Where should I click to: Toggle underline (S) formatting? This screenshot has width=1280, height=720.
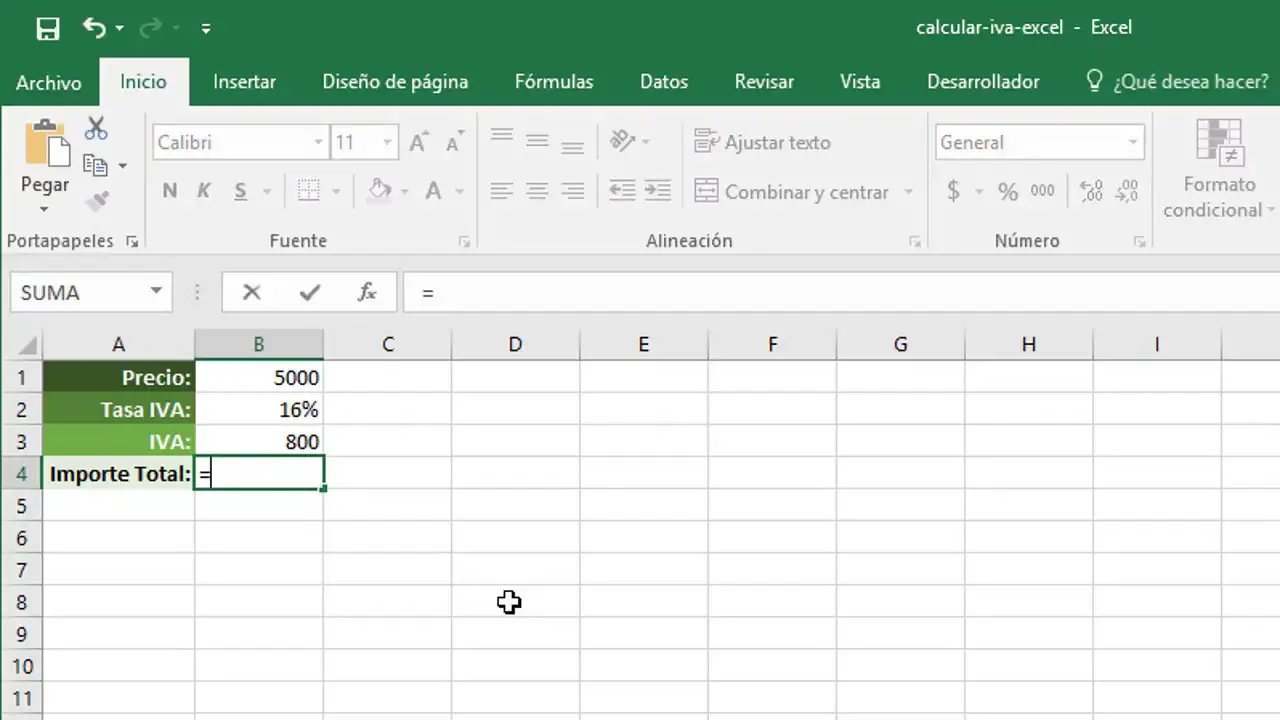(x=240, y=191)
